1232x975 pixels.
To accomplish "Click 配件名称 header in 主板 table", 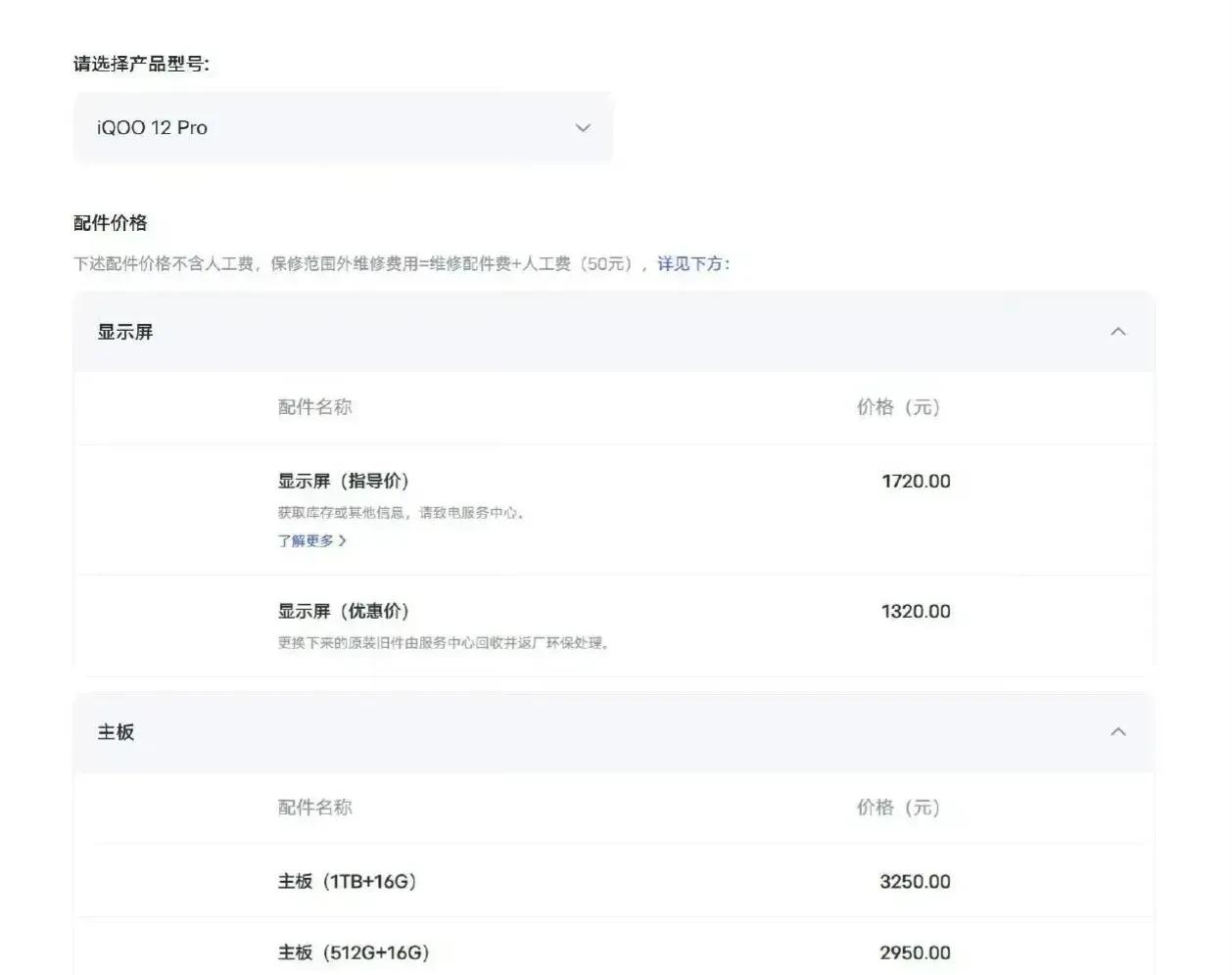I will [x=314, y=808].
